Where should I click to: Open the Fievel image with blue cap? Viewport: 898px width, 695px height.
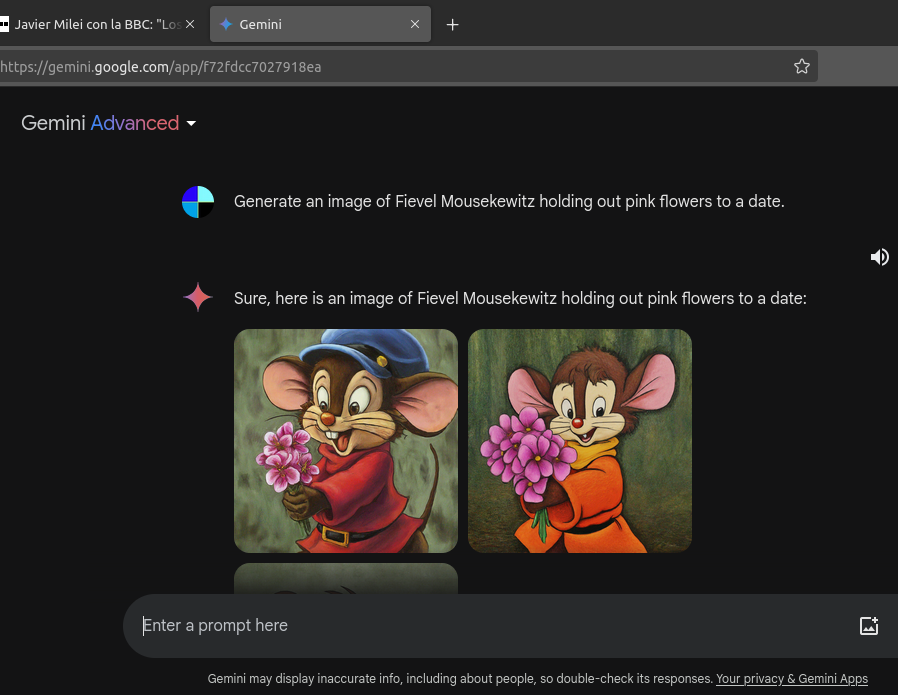coord(346,441)
